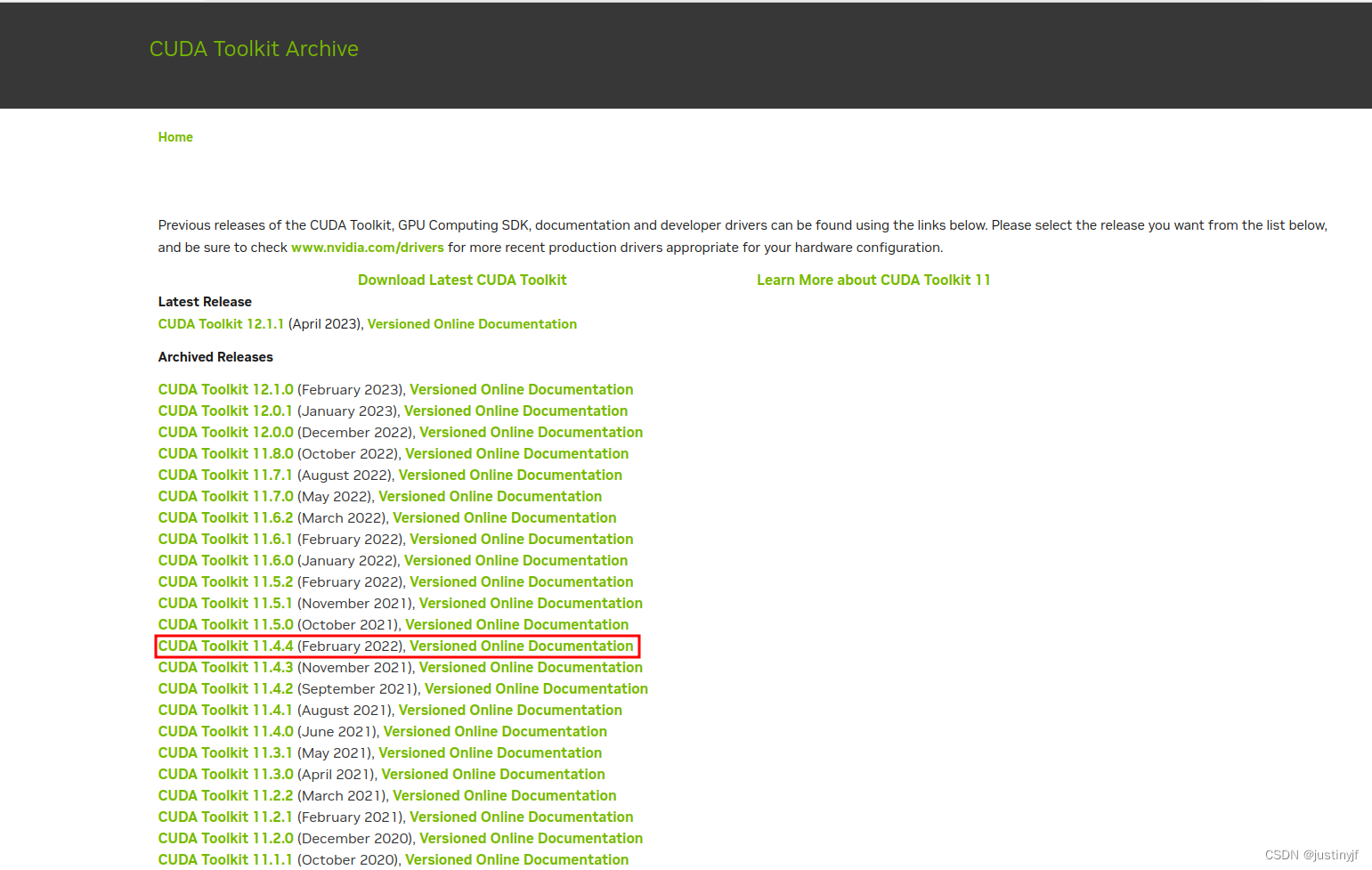Click the Archived Releases heading
The width and height of the screenshot is (1372, 870).
pyautogui.click(x=215, y=357)
